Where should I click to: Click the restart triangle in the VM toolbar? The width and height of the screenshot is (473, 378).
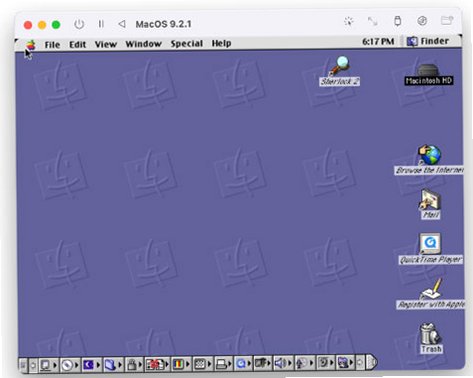[x=122, y=24]
